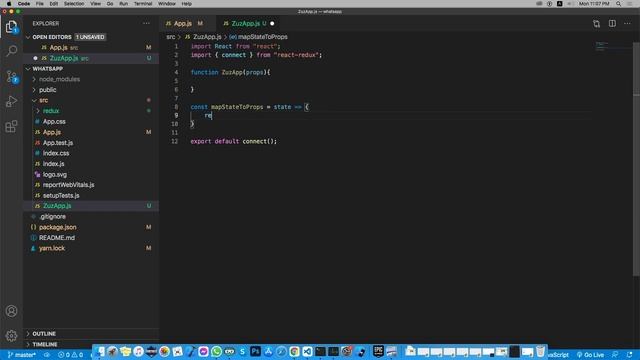The image size is (640, 360).
Task: Open the Run and Debug view
Action: click(11, 101)
